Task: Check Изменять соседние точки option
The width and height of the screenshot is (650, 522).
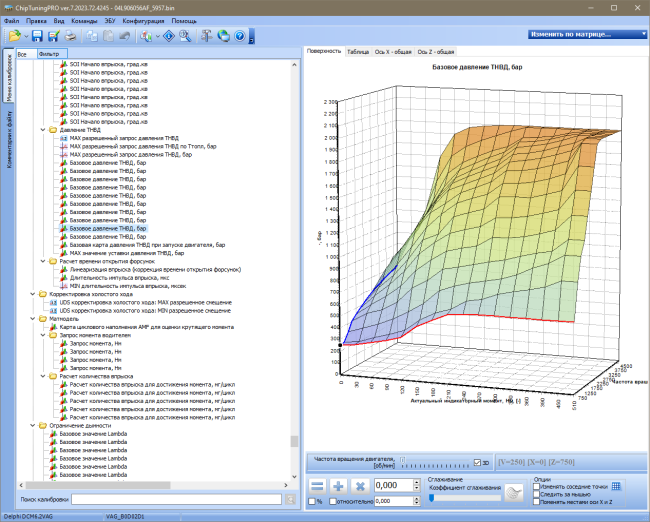Action: tap(536, 486)
